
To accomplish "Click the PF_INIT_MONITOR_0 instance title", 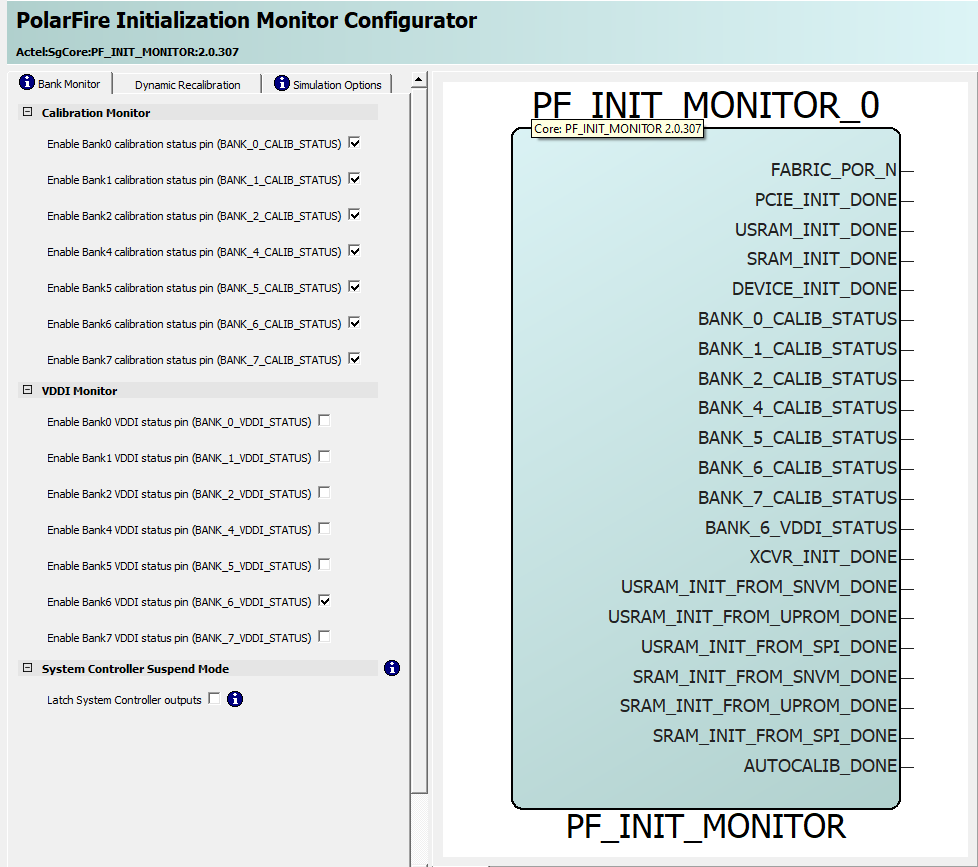I will pyautogui.click(x=705, y=106).
